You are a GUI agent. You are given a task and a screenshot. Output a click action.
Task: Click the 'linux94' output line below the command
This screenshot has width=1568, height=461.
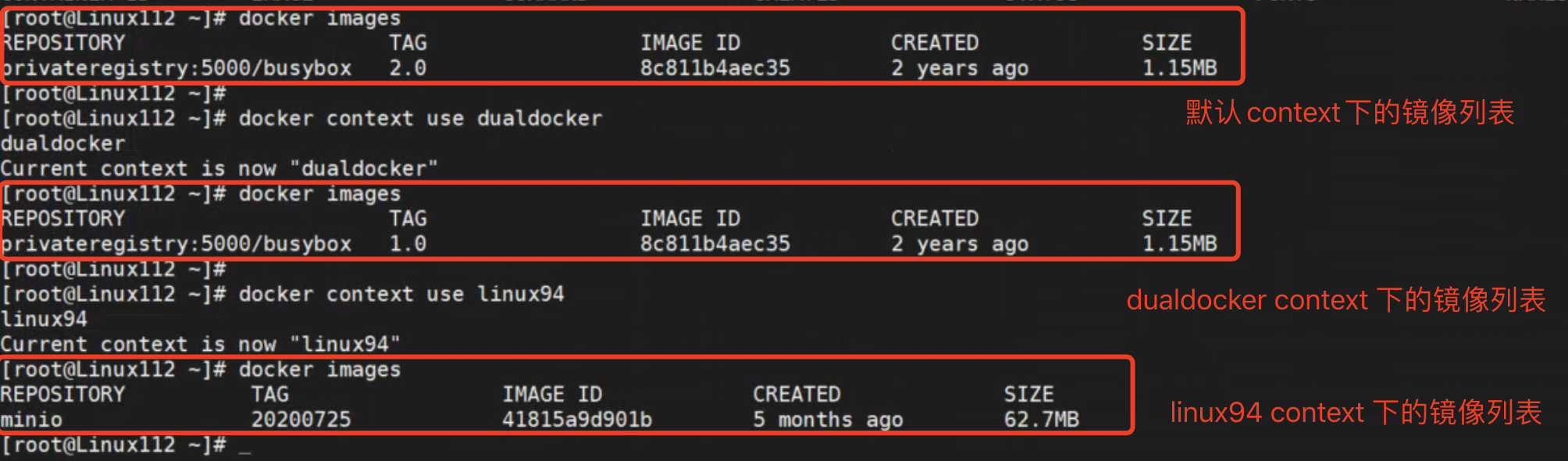[44, 320]
